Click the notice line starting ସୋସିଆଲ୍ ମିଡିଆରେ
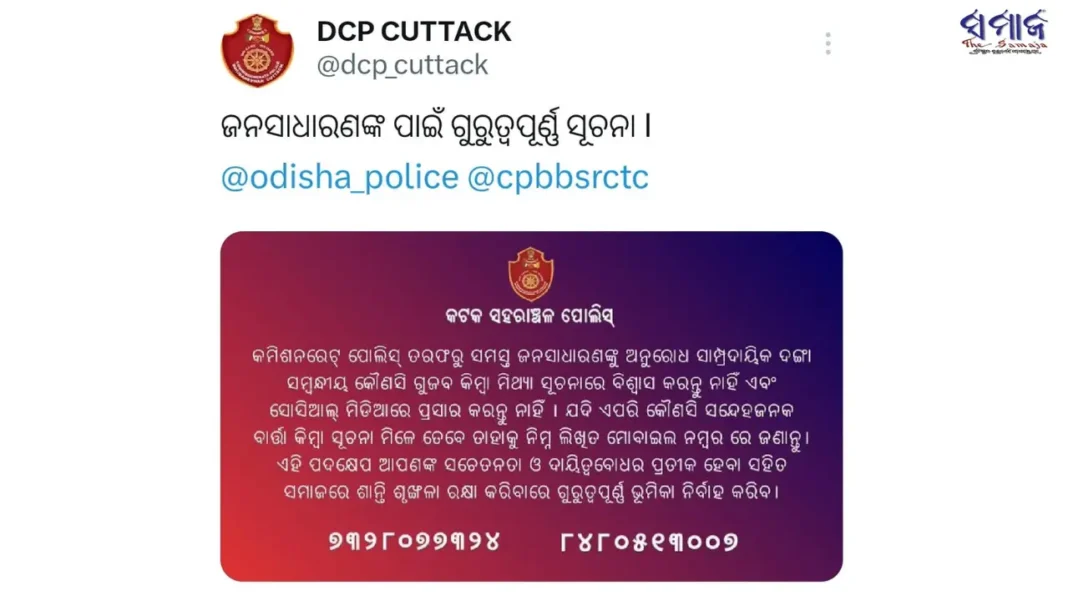 click(x=531, y=411)
